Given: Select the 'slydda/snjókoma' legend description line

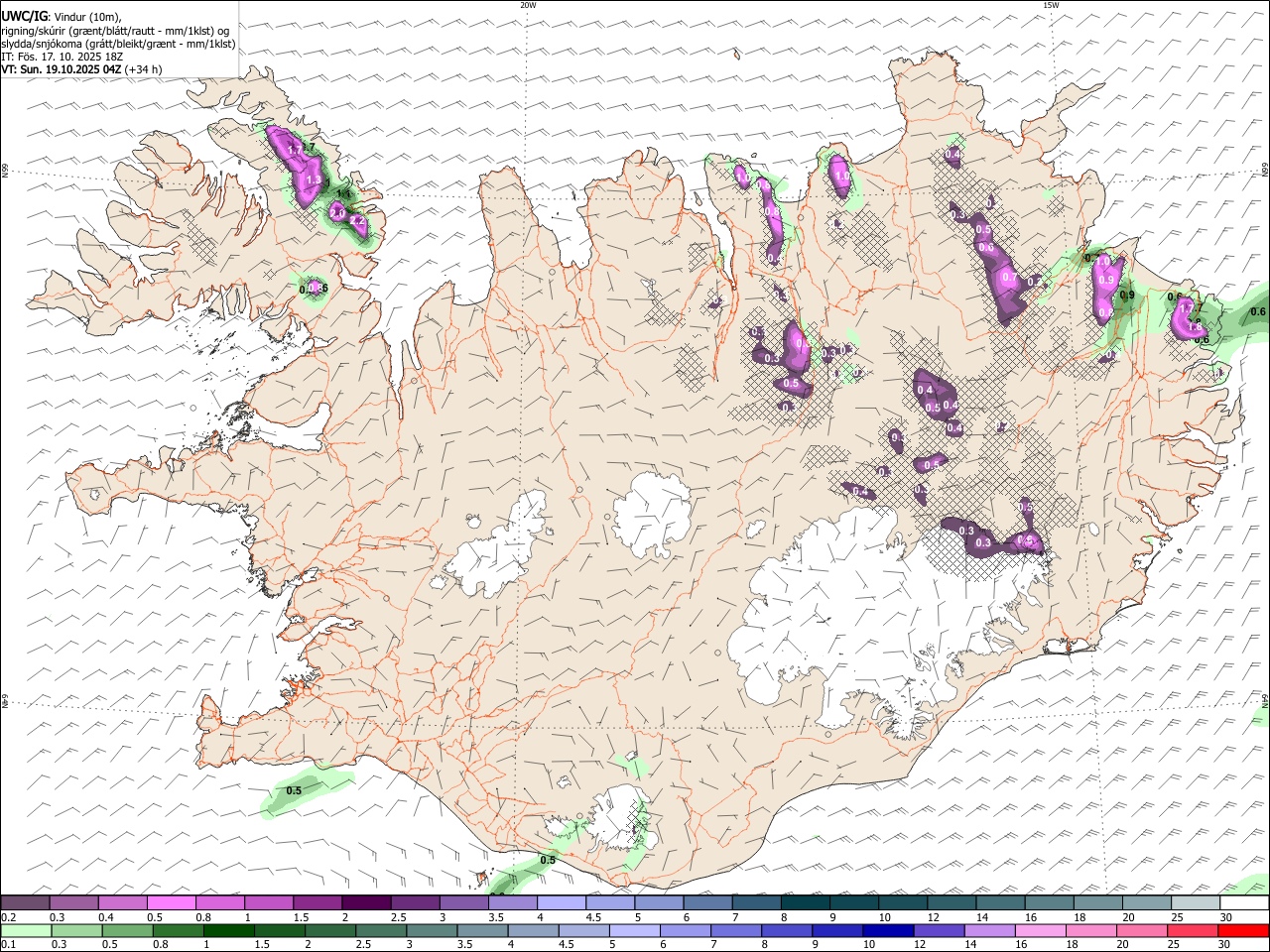Looking at the screenshot, I should coord(118,44).
